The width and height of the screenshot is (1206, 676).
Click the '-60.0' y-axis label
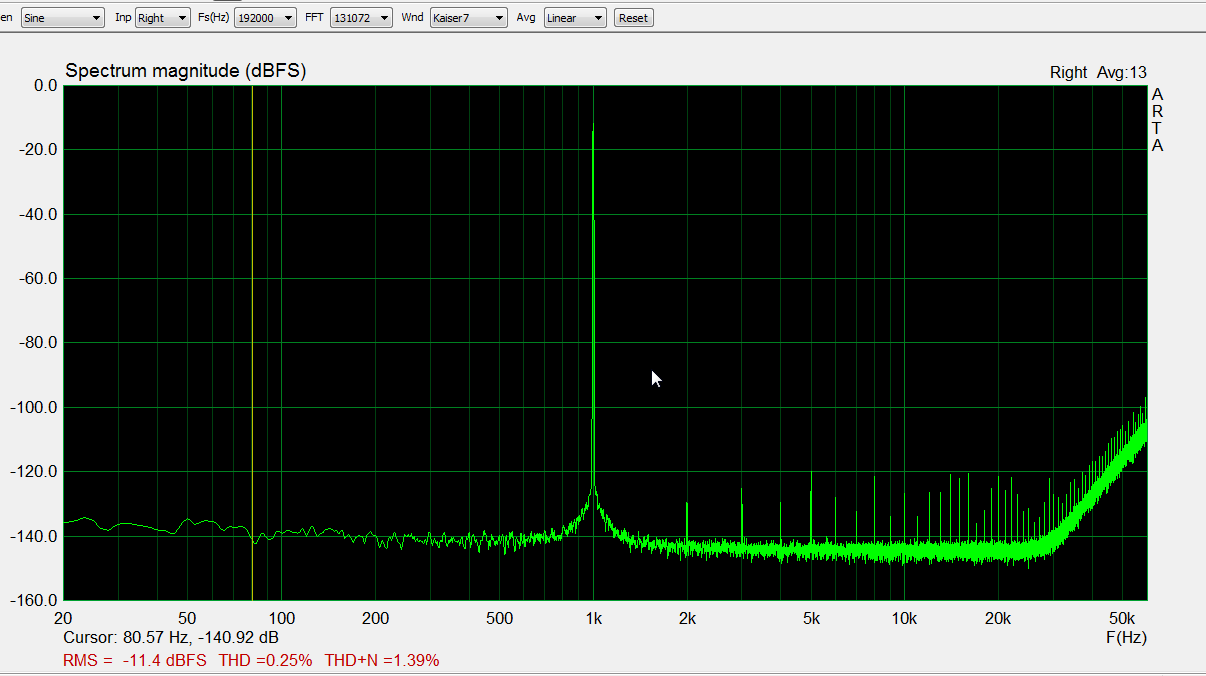[x=39, y=279]
